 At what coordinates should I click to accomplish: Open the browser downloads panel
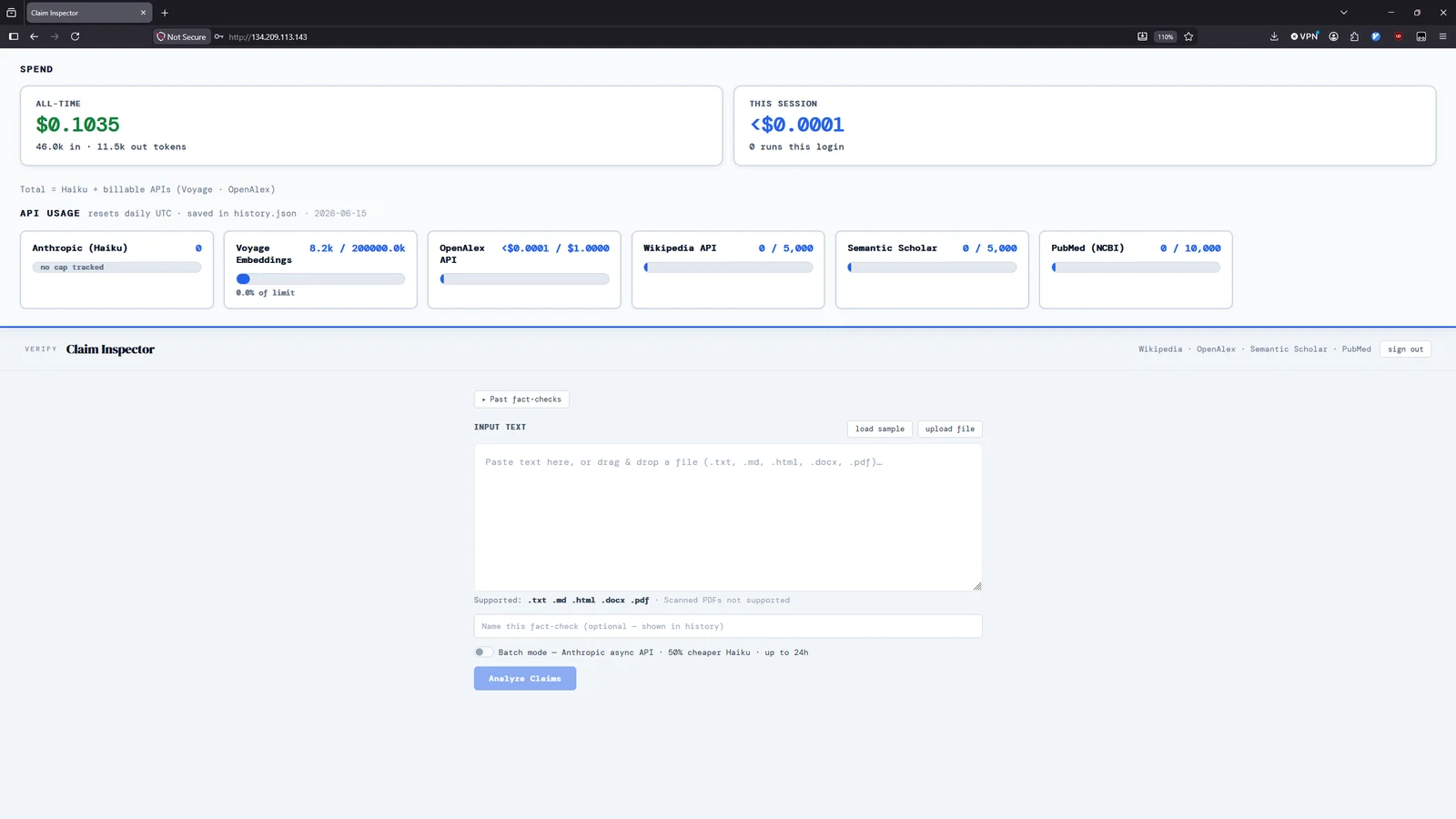(1274, 36)
